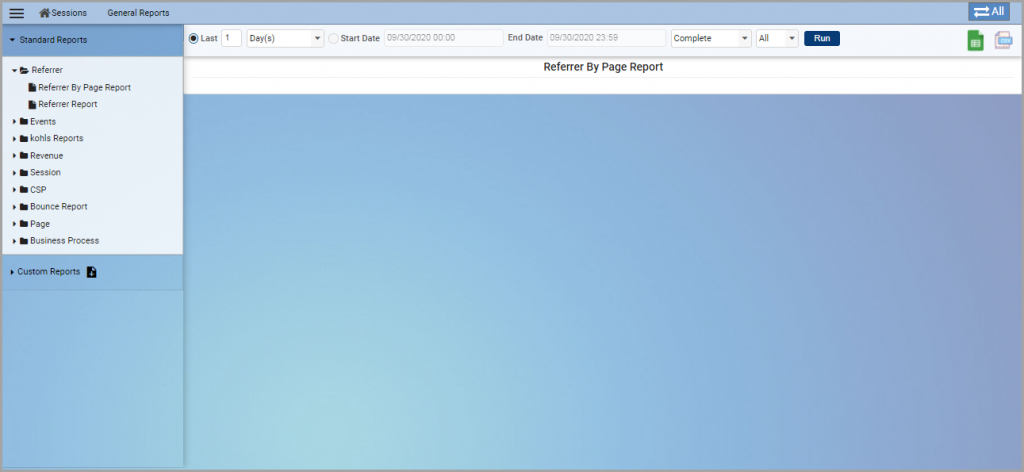The height and width of the screenshot is (472, 1024).
Task: Open the hamburger menu icon
Action: coord(16,13)
